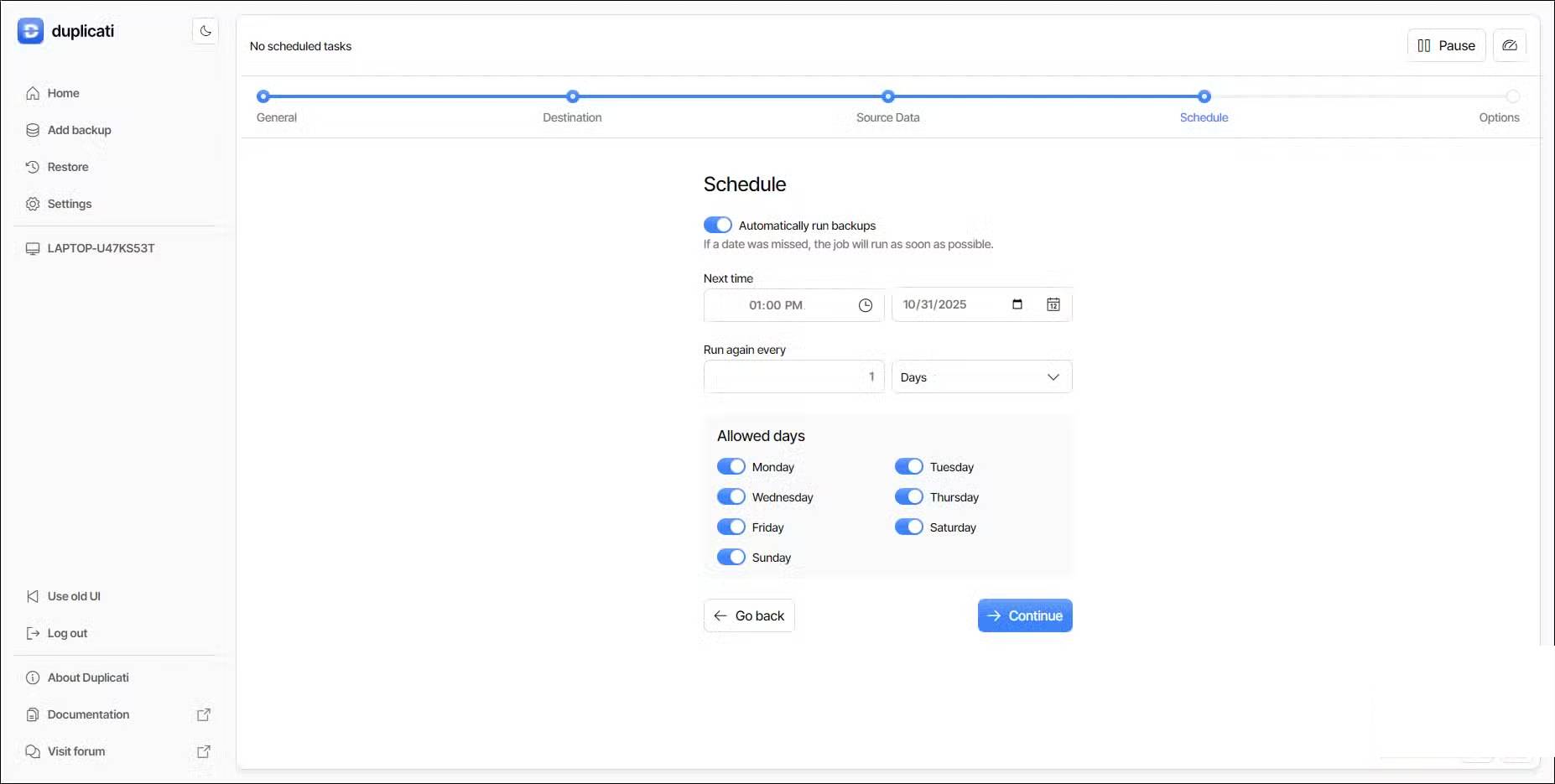Viewport: 1555px width, 784px height.
Task: Disable Automatically run backups switch
Action: (718, 225)
